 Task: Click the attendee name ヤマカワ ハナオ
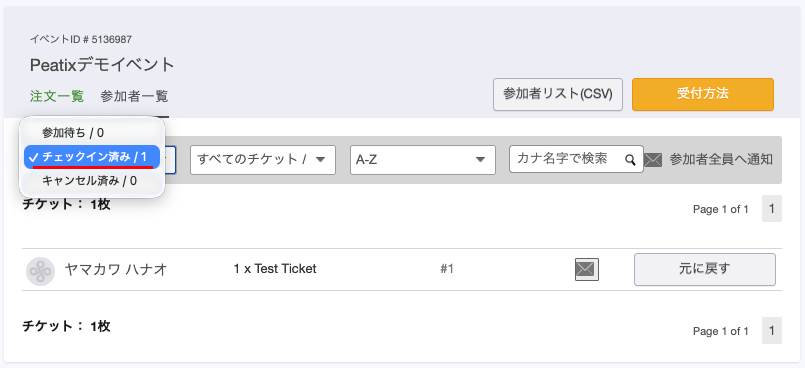116,269
